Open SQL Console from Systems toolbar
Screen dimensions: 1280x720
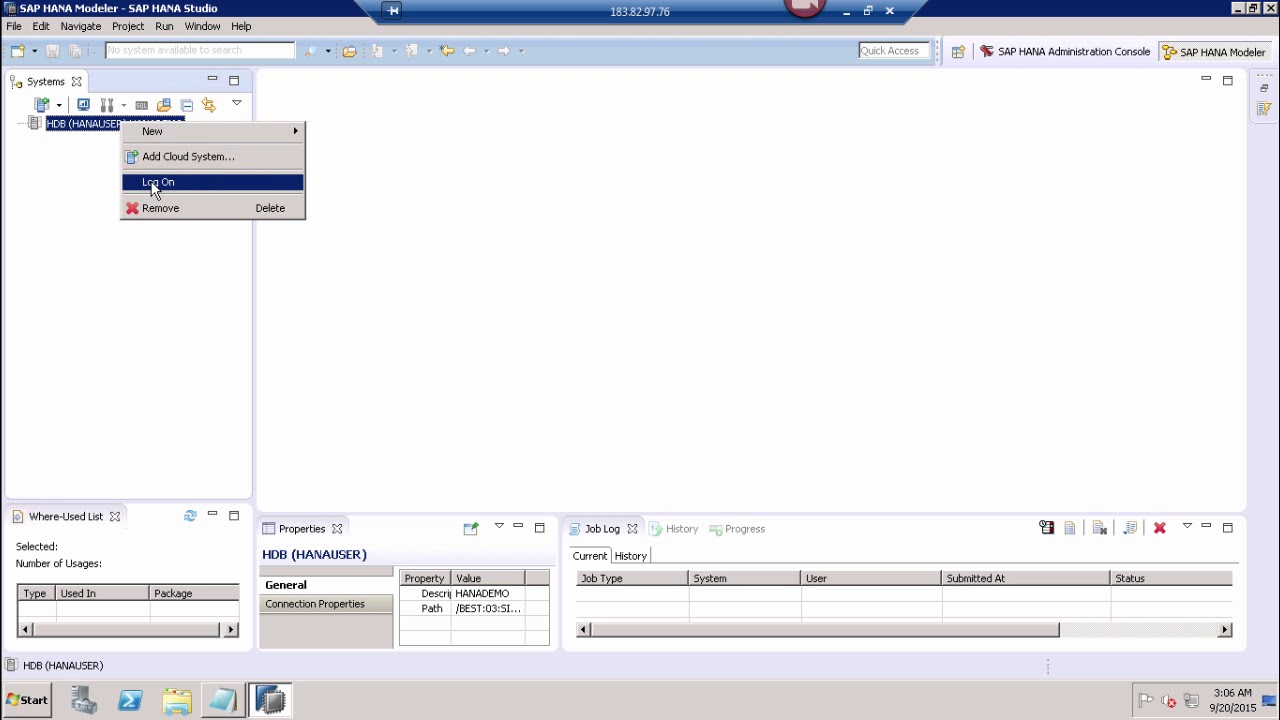coord(142,105)
